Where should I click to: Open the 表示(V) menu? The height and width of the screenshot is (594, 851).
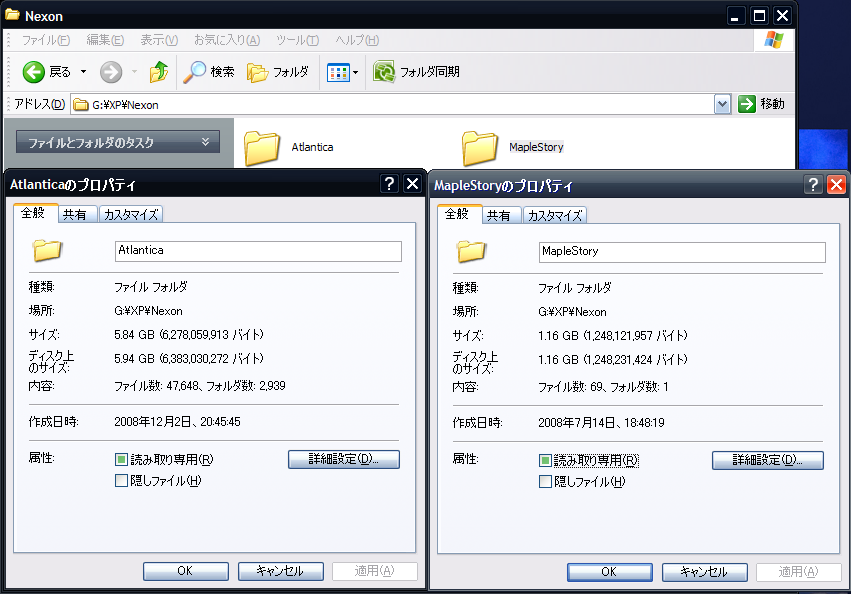[x=159, y=40]
